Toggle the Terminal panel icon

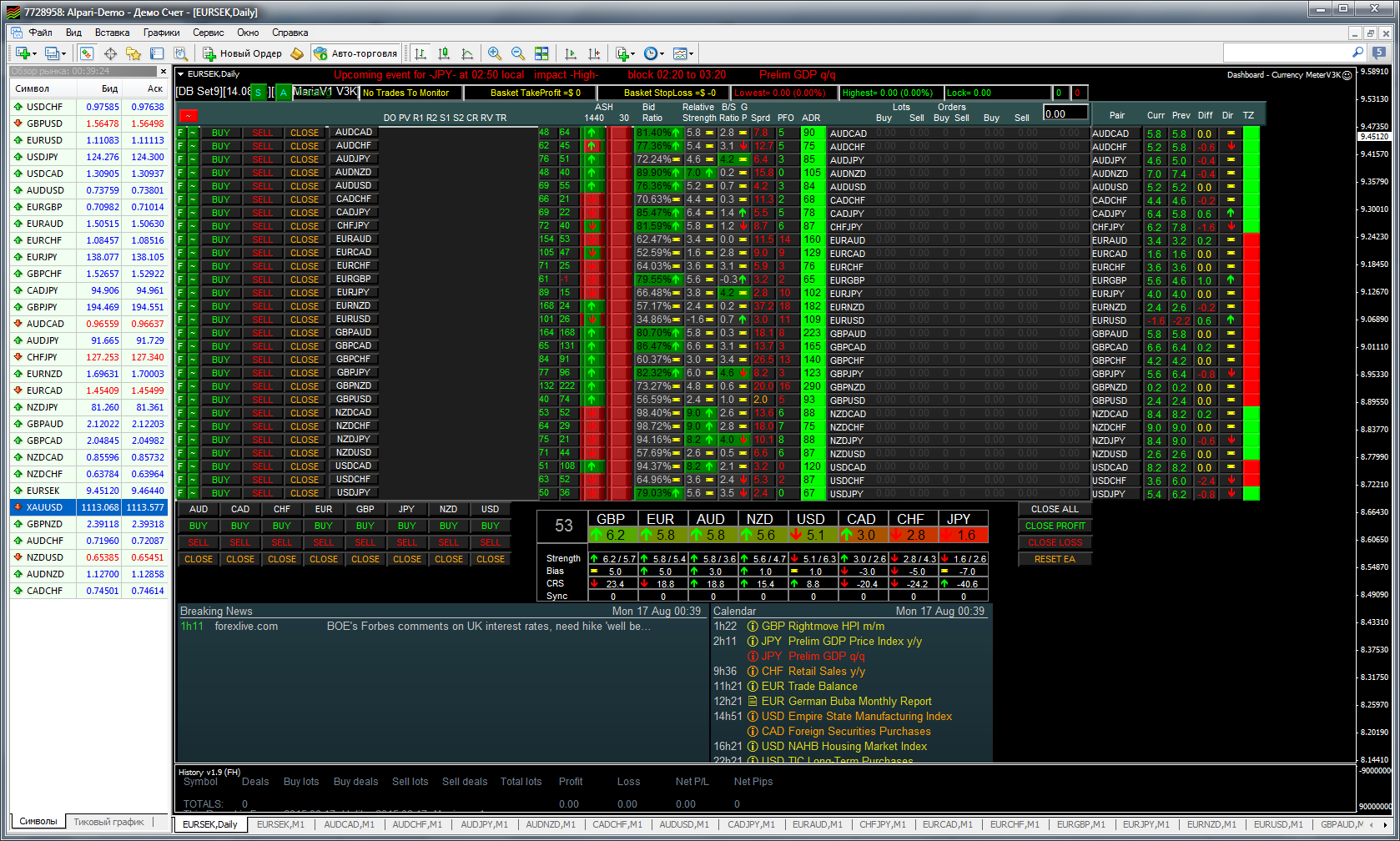[x=157, y=53]
